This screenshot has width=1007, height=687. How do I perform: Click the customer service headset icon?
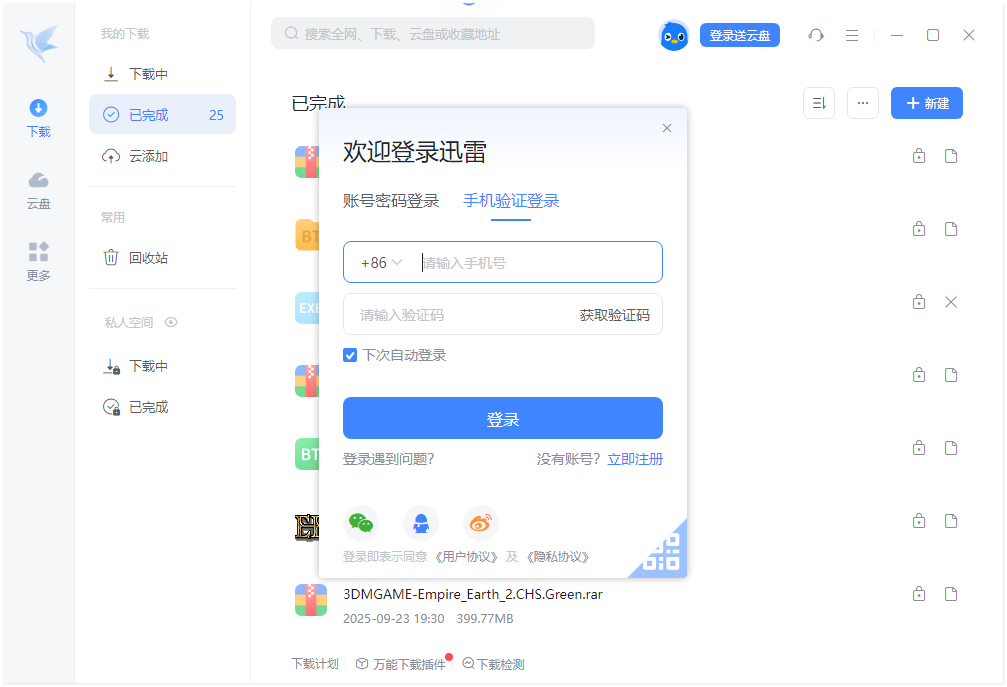click(x=815, y=35)
